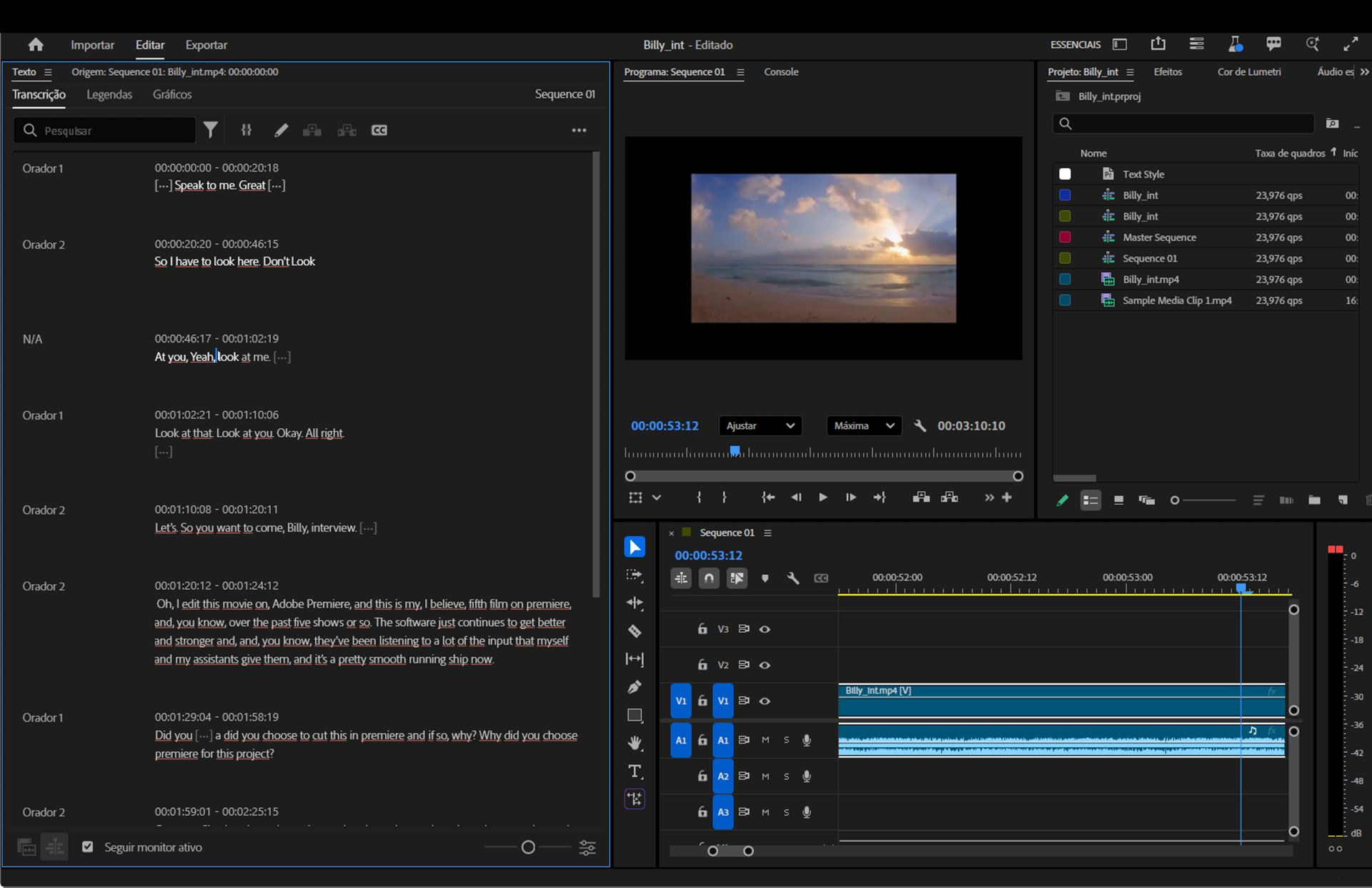
Task: Activate the Hand tool in the timeline toolbar
Action: click(635, 743)
